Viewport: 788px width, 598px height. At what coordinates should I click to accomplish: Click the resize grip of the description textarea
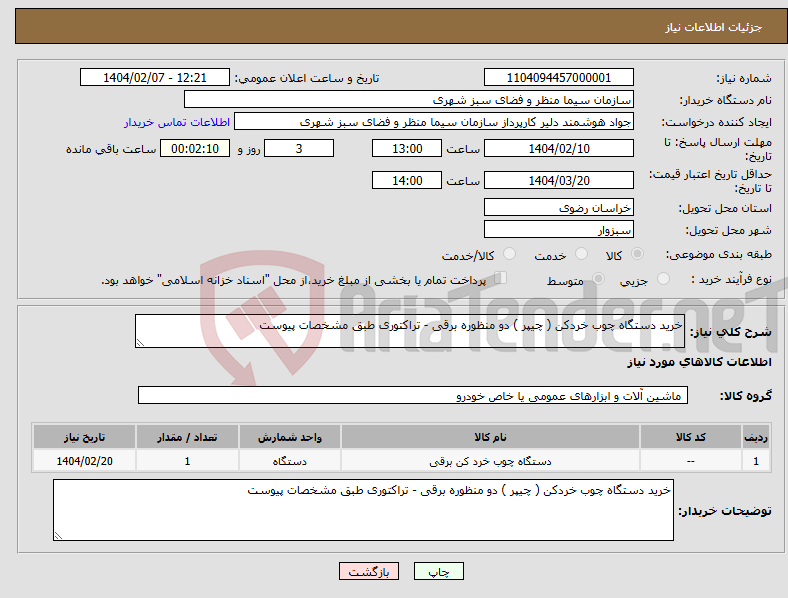point(140,343)
